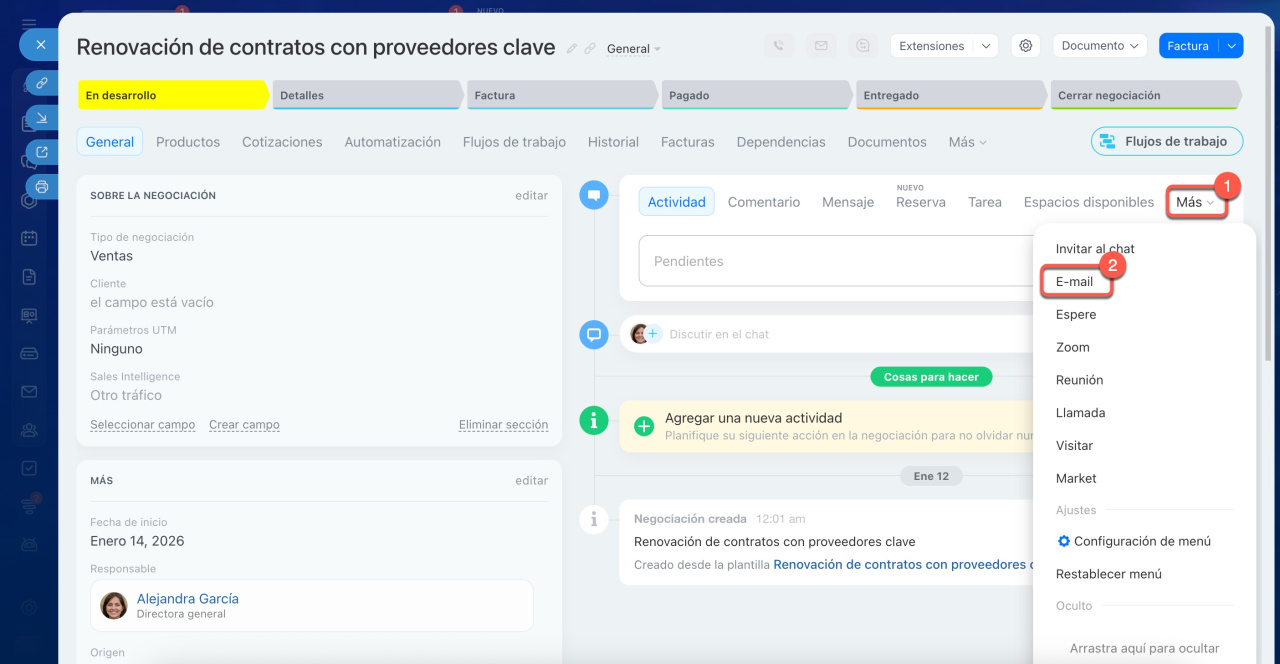Image resolution: width=1280 pixels, height=664 pixels.
Task: Select E-mail from the dropdown menu
Action: point(1074,282)
